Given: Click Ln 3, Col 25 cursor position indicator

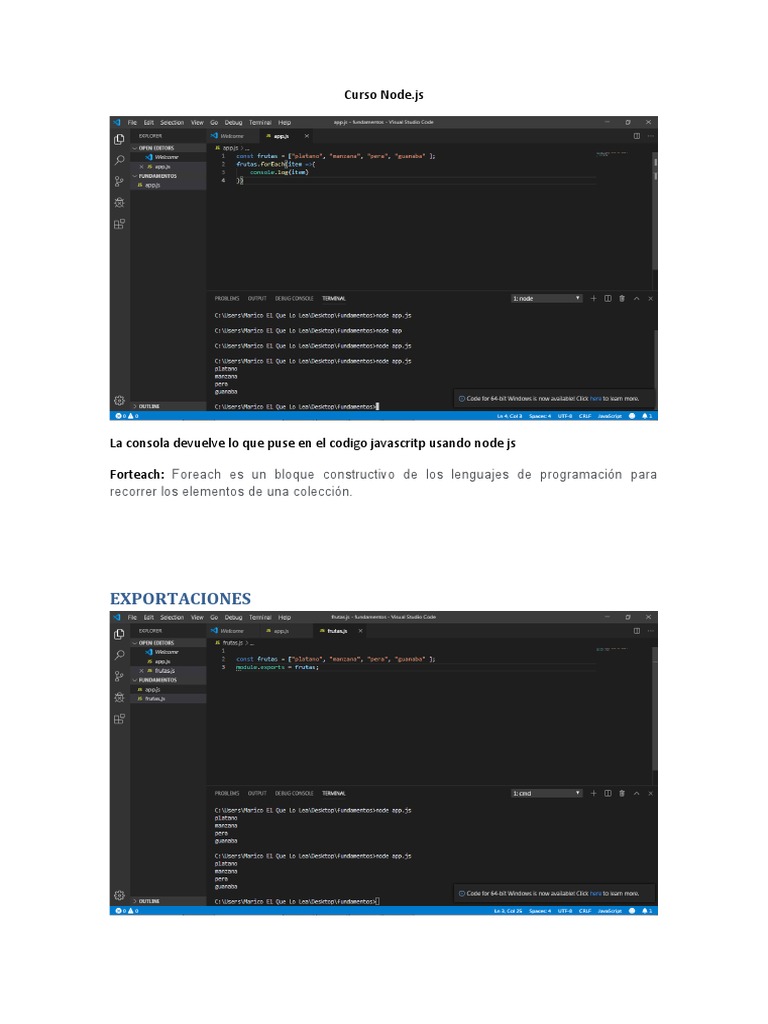Looking at the screenshot, I should pyautogui.click(x=508, y=911).
